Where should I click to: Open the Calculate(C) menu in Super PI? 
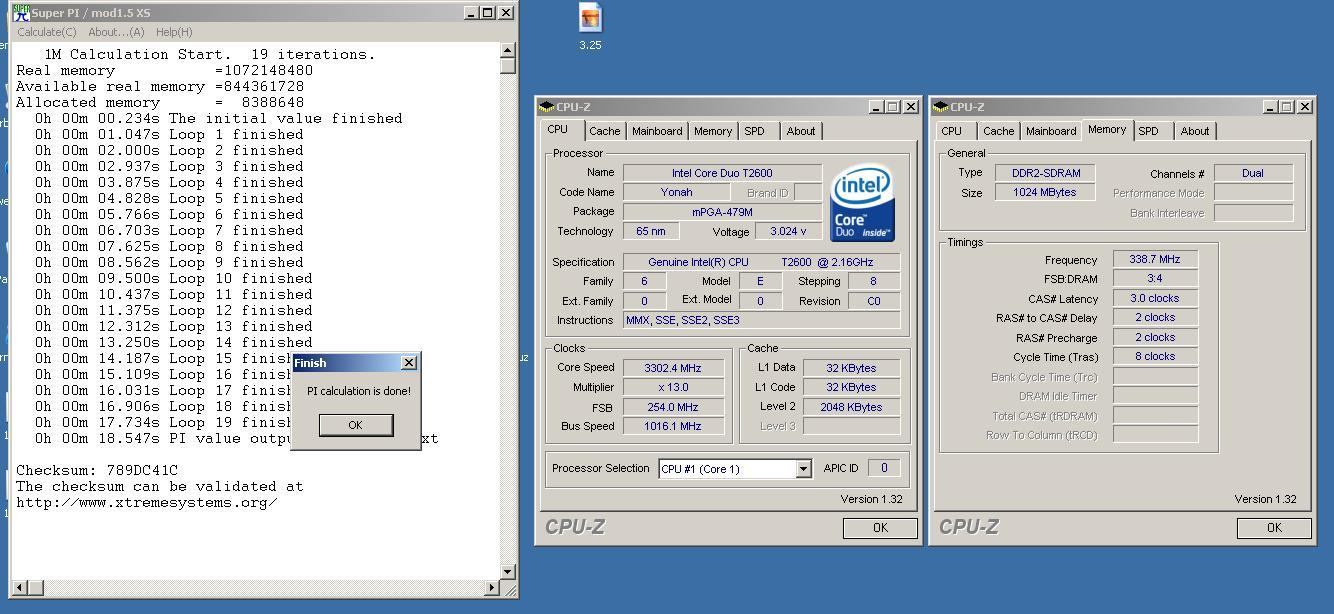click(47, 32)
